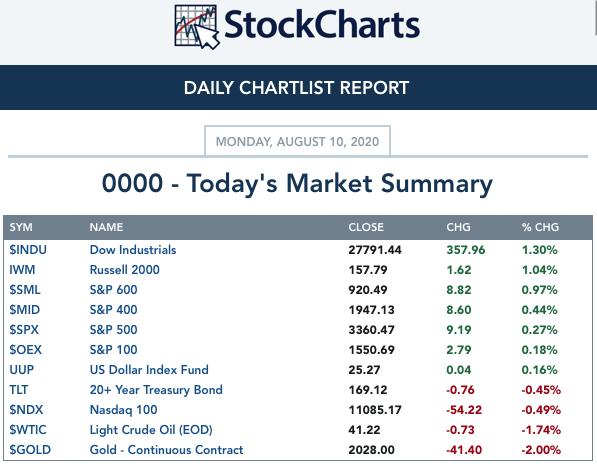The height and width of the screenshot is (464, 597).
Task: Open the Nasdaq 100 link
Action: click(123, 410)
